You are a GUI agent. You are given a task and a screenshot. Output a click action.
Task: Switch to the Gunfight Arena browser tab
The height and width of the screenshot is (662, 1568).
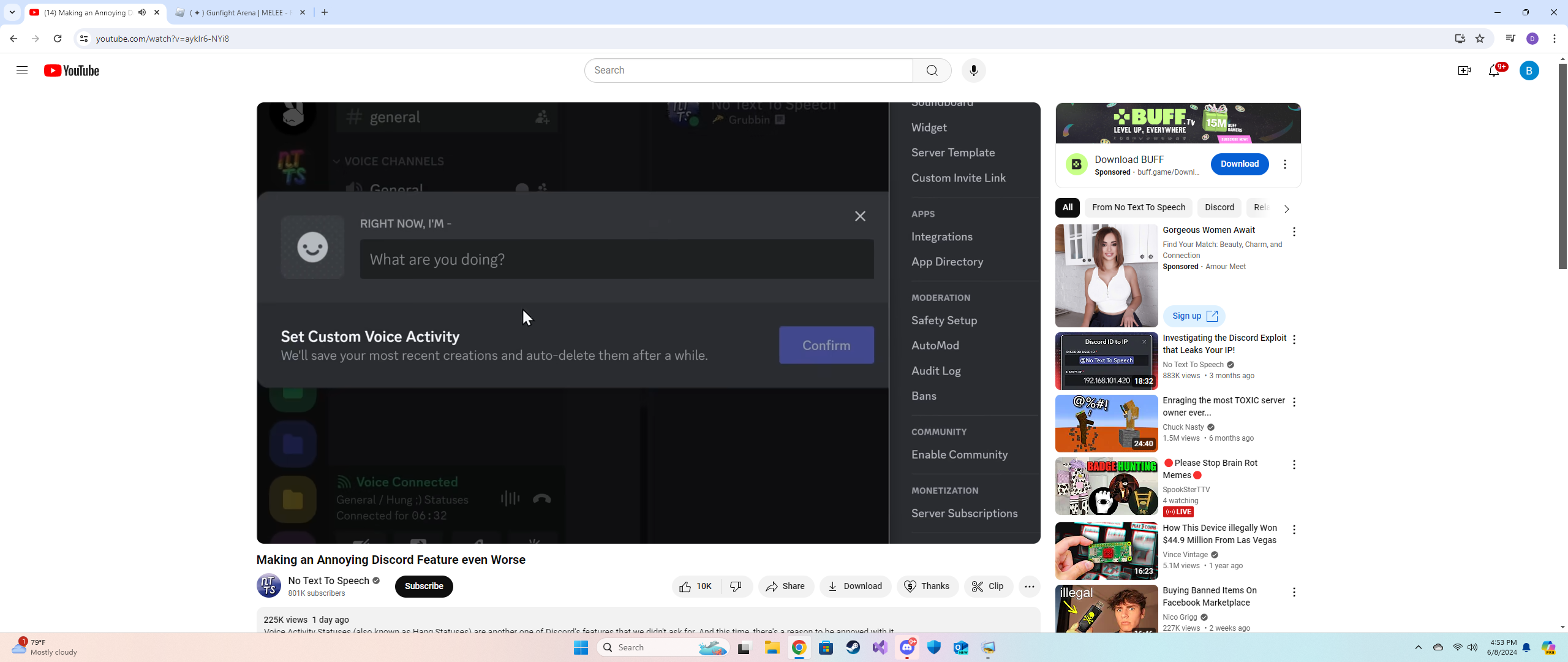239,12
